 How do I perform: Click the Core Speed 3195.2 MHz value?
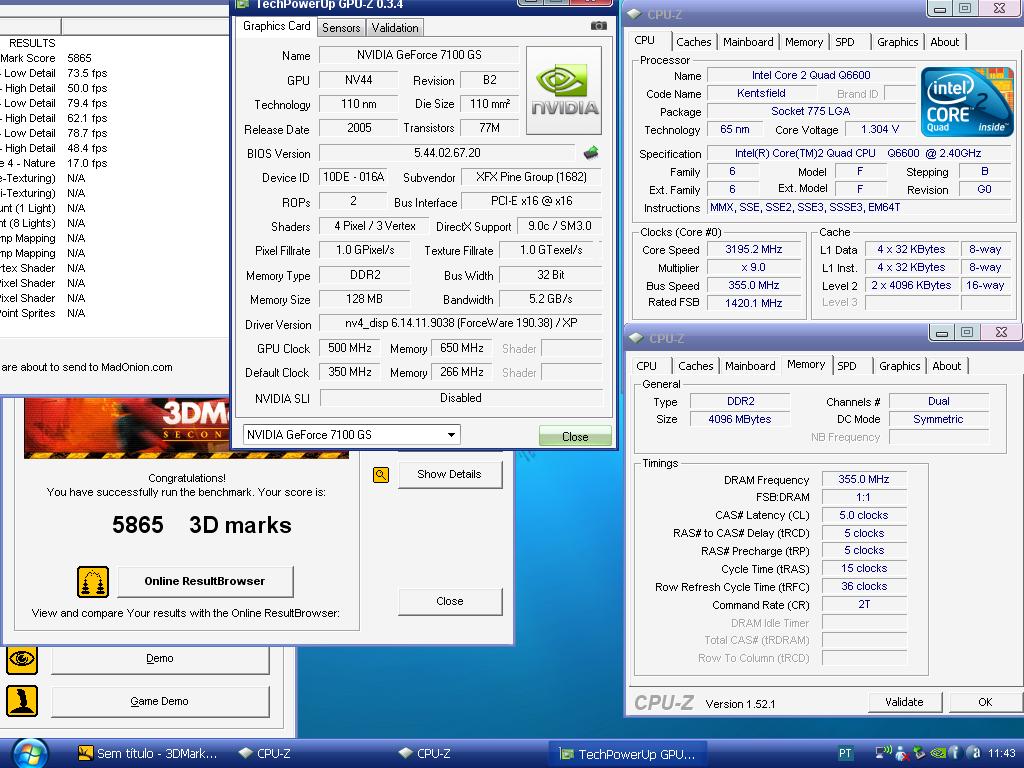click(x=754, y=249)
